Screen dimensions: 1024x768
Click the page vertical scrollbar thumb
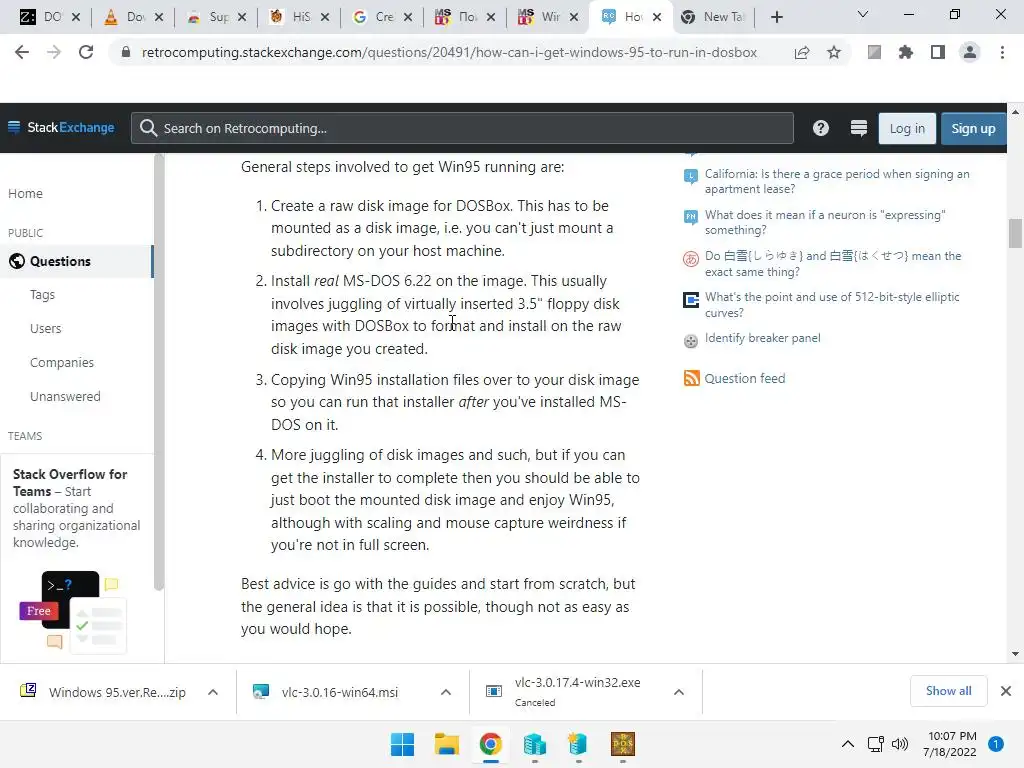pyautogui.click(x=1015, y=234)
